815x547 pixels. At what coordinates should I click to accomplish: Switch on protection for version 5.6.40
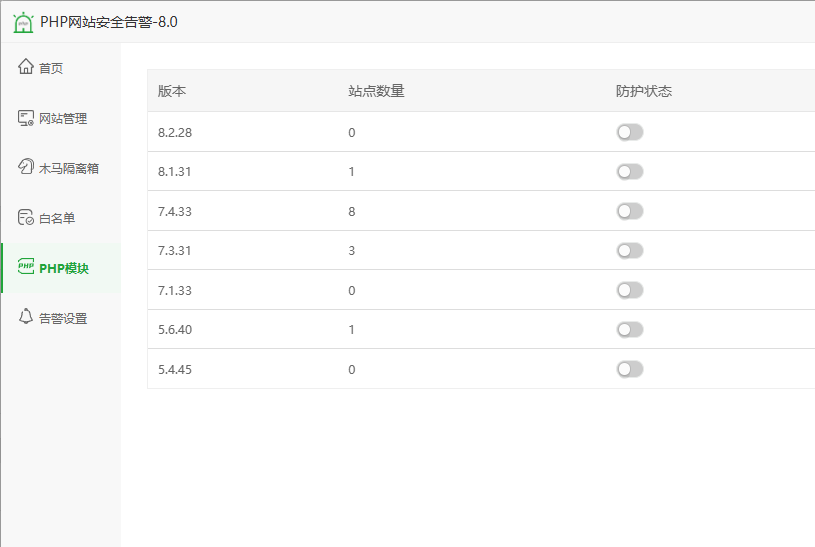[x=629, y=329]
